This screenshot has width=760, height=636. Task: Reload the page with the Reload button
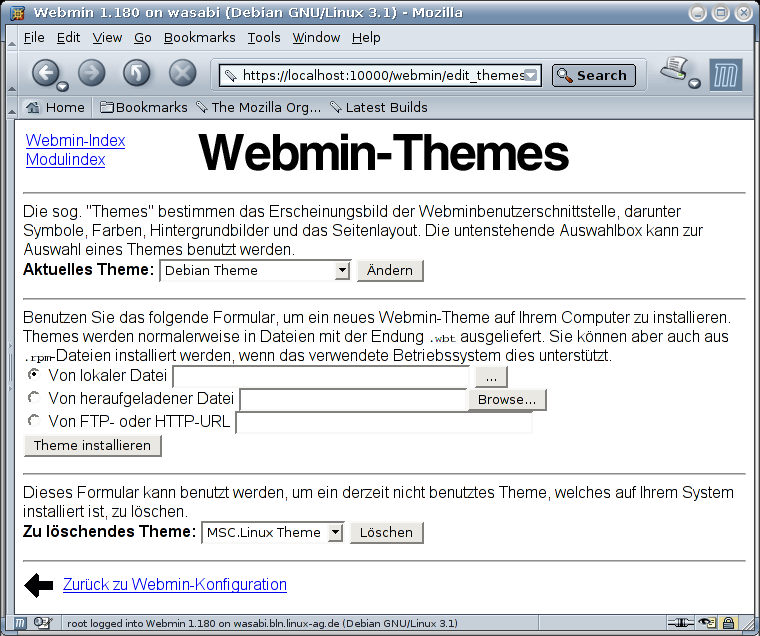137,73
